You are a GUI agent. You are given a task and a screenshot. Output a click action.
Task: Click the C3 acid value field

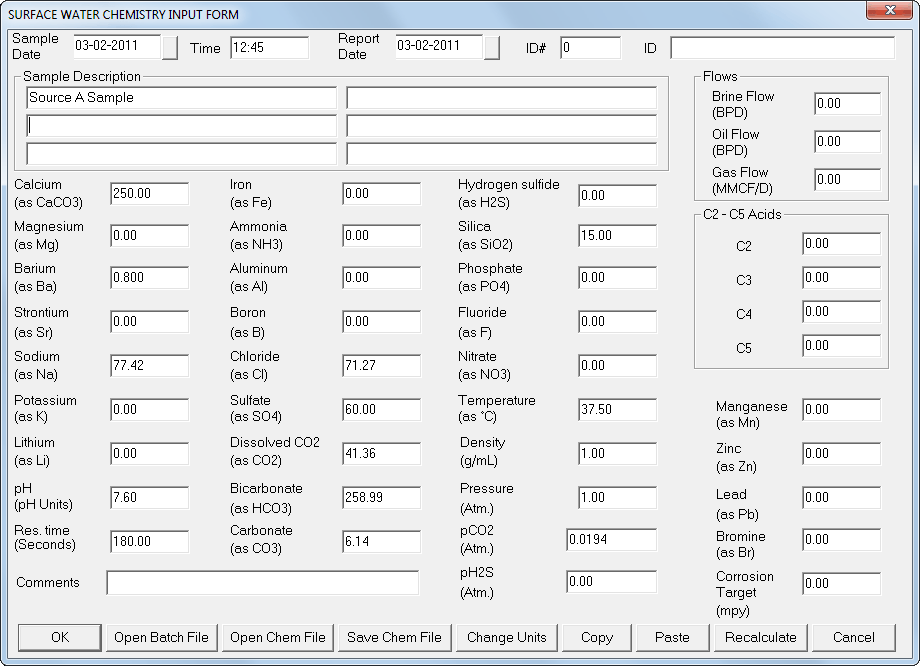841,278
